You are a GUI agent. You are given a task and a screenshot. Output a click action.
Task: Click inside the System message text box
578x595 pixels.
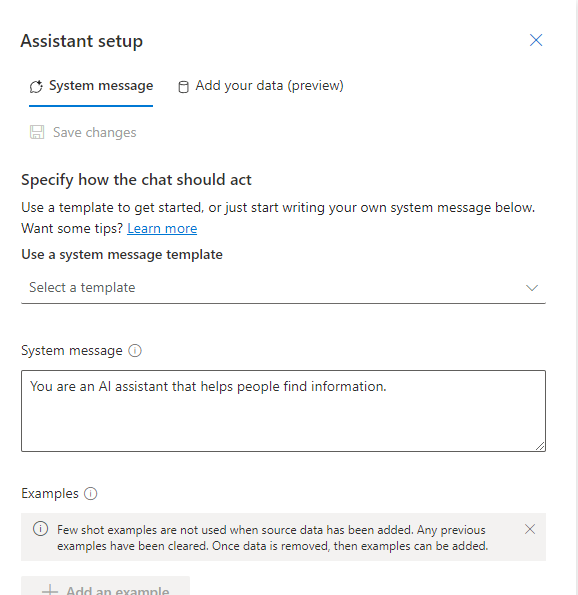(283, 411)
